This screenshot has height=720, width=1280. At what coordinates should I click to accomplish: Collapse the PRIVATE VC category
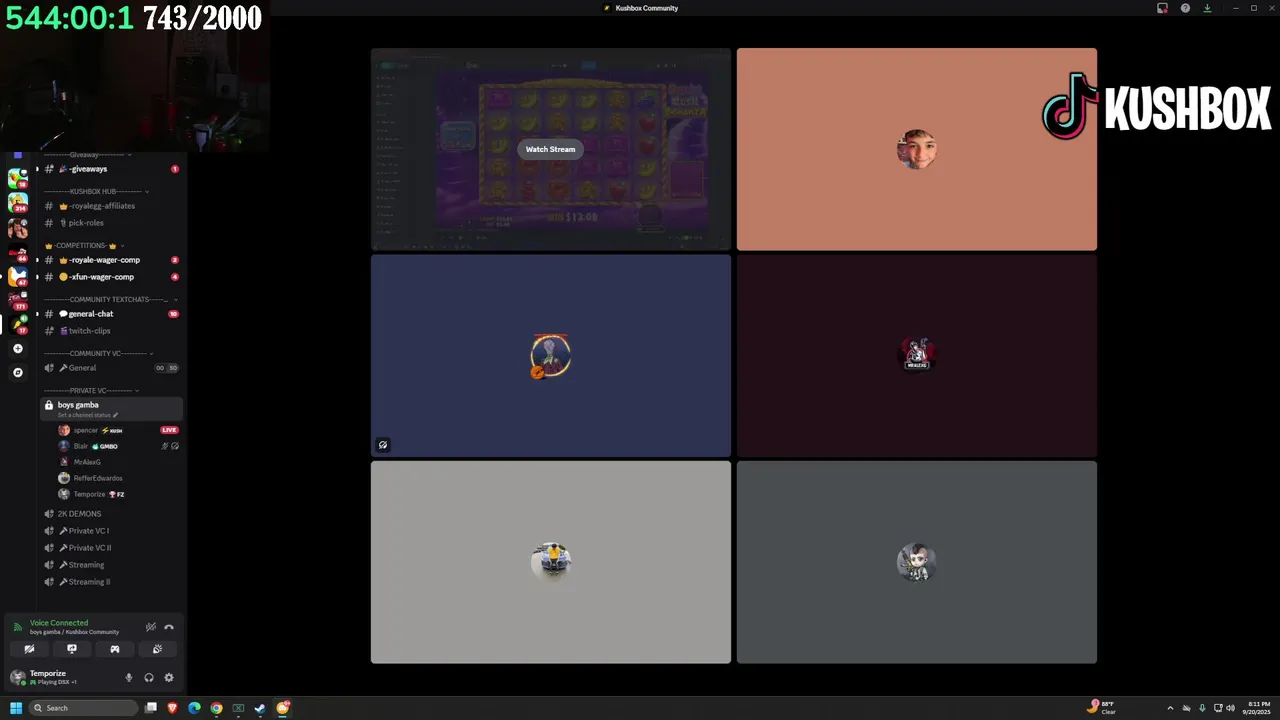pyautogui.click(x=90, y=390)
